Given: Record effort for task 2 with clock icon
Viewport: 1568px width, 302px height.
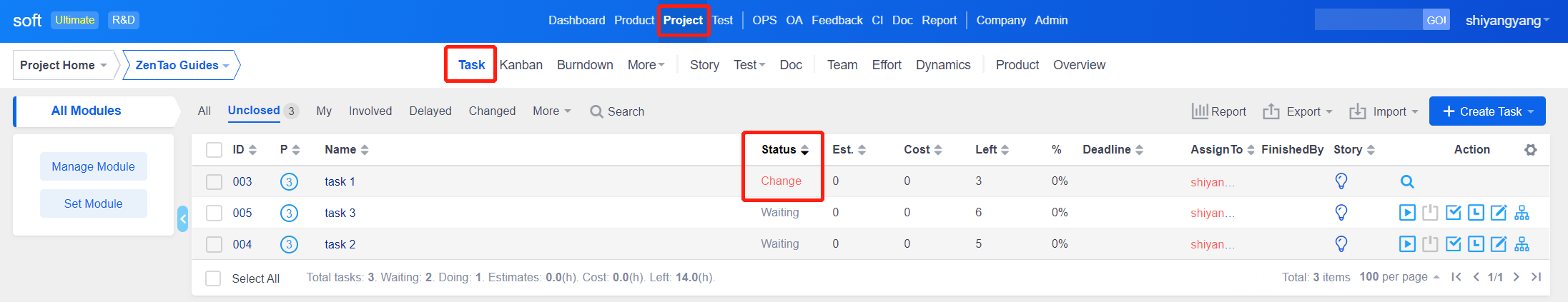Looking at the screenshot, I should pyautogui.click(x=1476, y=244).
